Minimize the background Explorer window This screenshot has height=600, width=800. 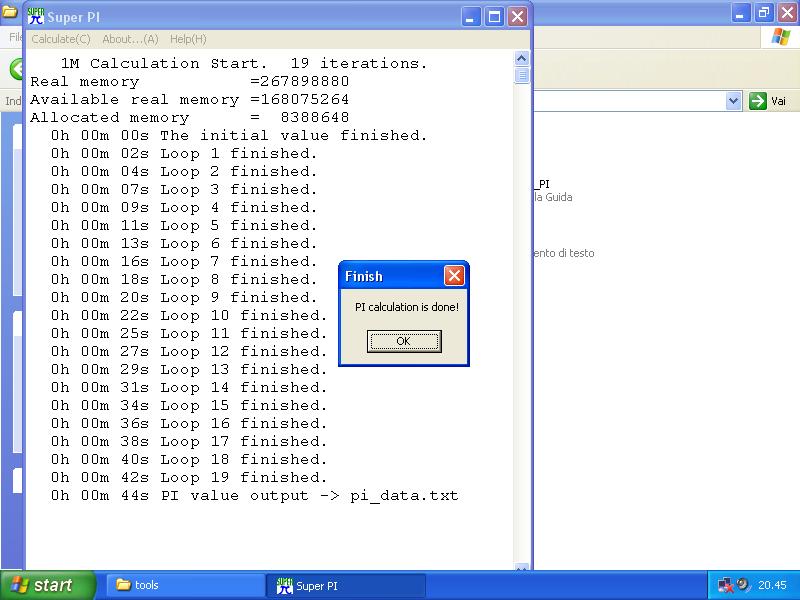[x=740, y=13]
